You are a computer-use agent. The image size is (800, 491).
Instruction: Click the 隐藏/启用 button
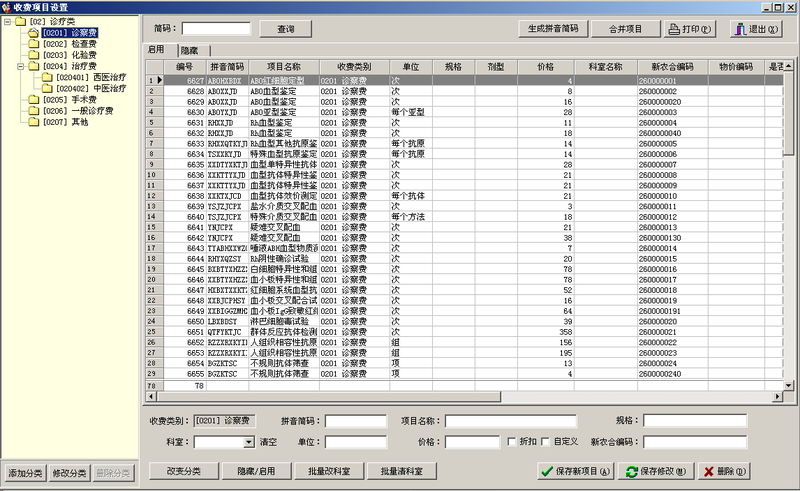pos(256,471)
